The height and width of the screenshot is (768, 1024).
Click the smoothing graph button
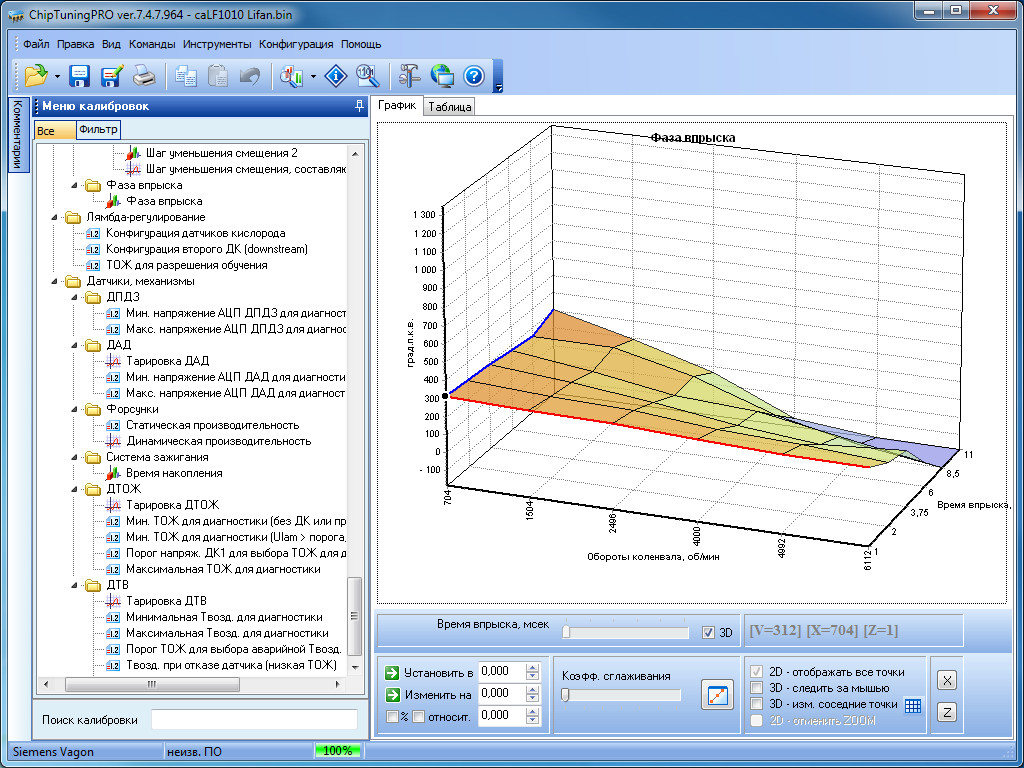pyautogui.click(x=717, y=694)
